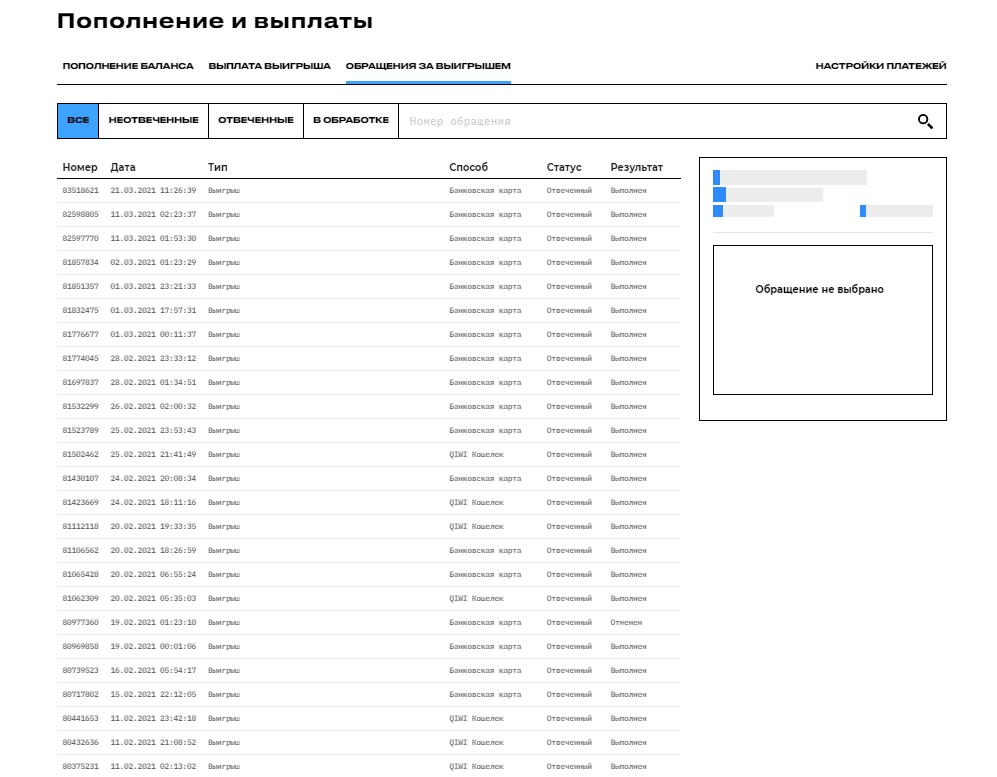Click the Результат column header
The image size is (997, 777).
pos(636,167)
